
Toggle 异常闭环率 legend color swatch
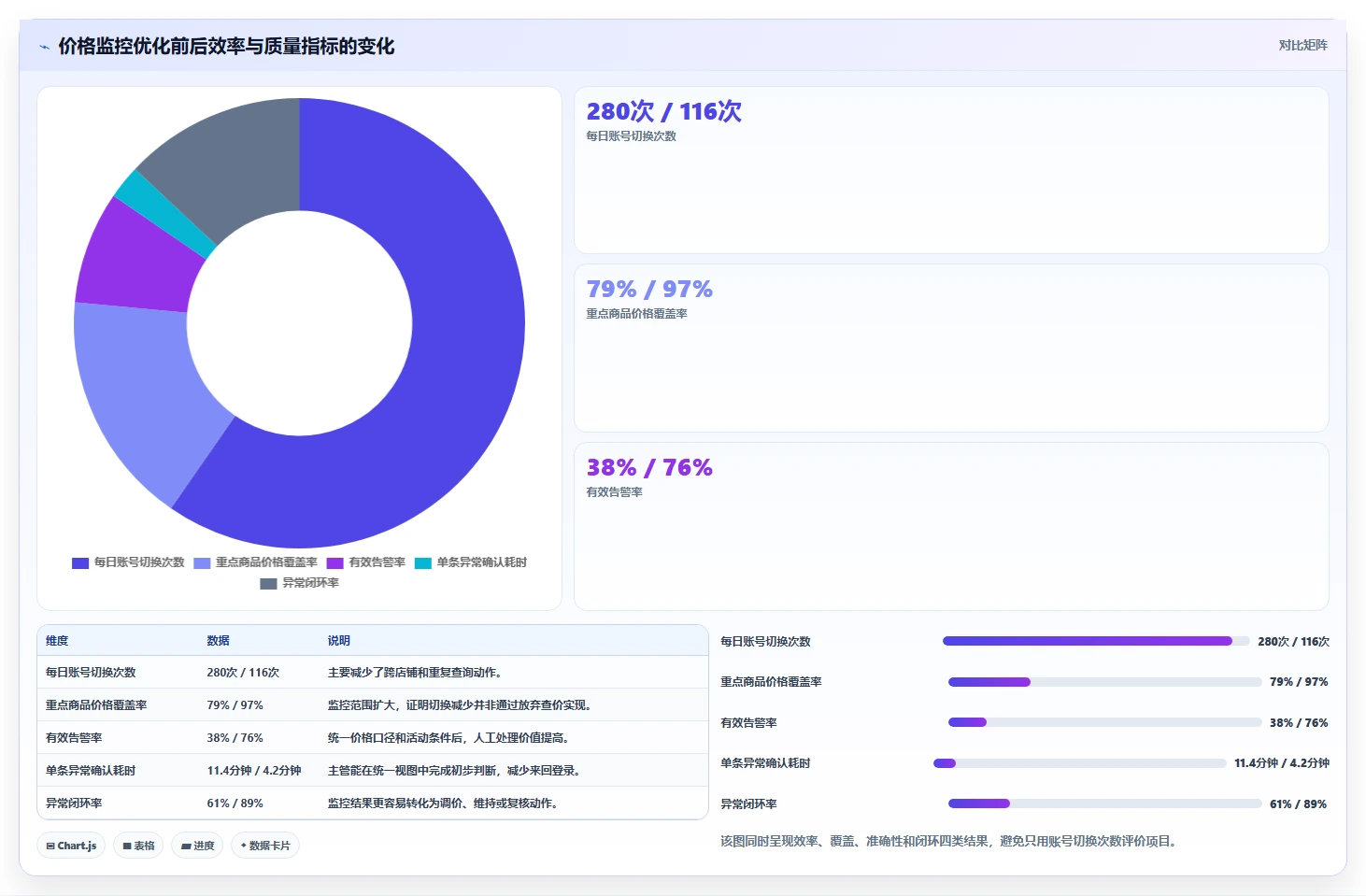[x=268, y=583]
